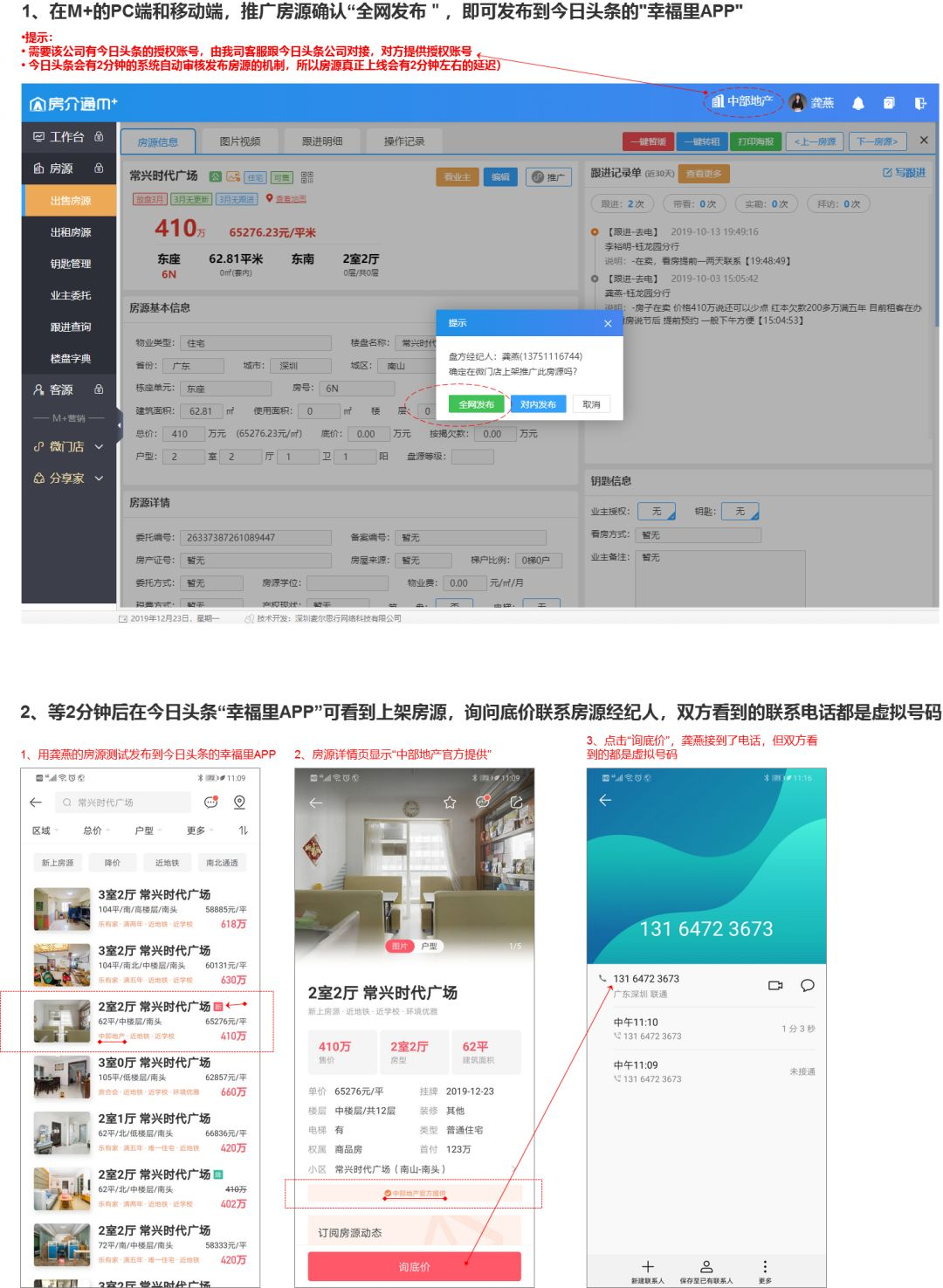Click the blue 编辑 button
Viewport: 943px width, 1288px height.
(x=500, y=177)
